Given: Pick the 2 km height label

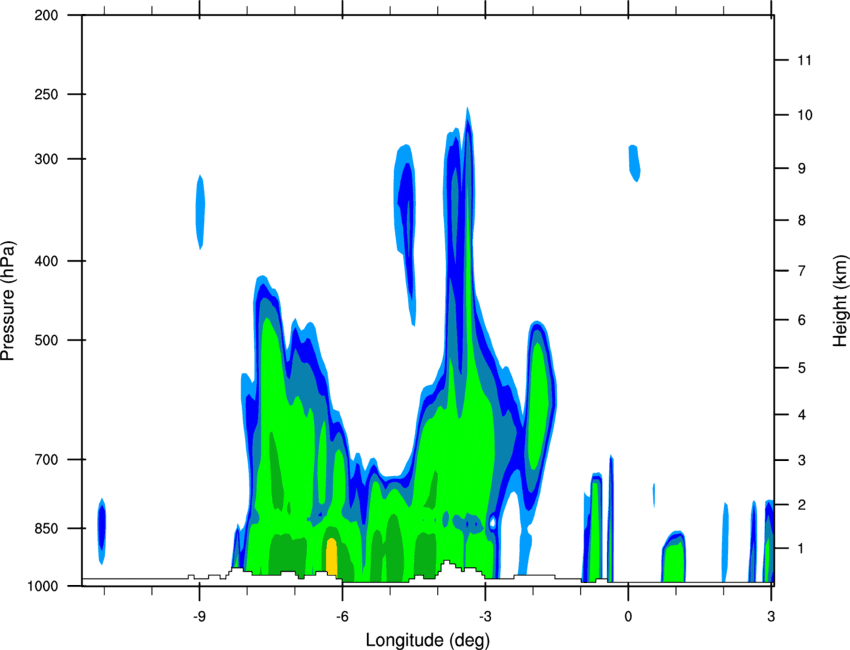Looking at the screenshot, I should coord(801,505).
